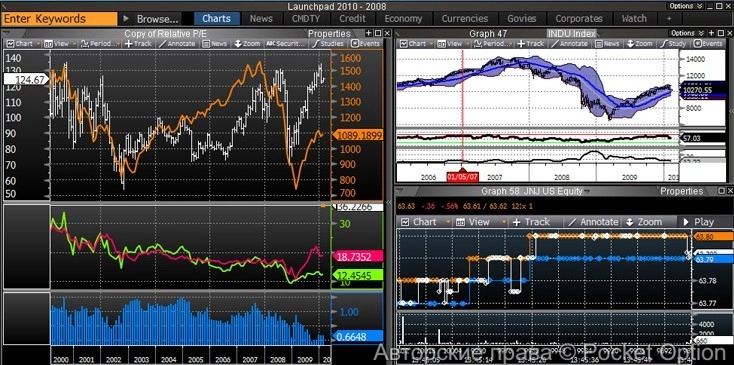Expand JNJ US Equity security dropdown arrow
The height and width of the screenshot is (365, 734).
[x=587, y=191]
